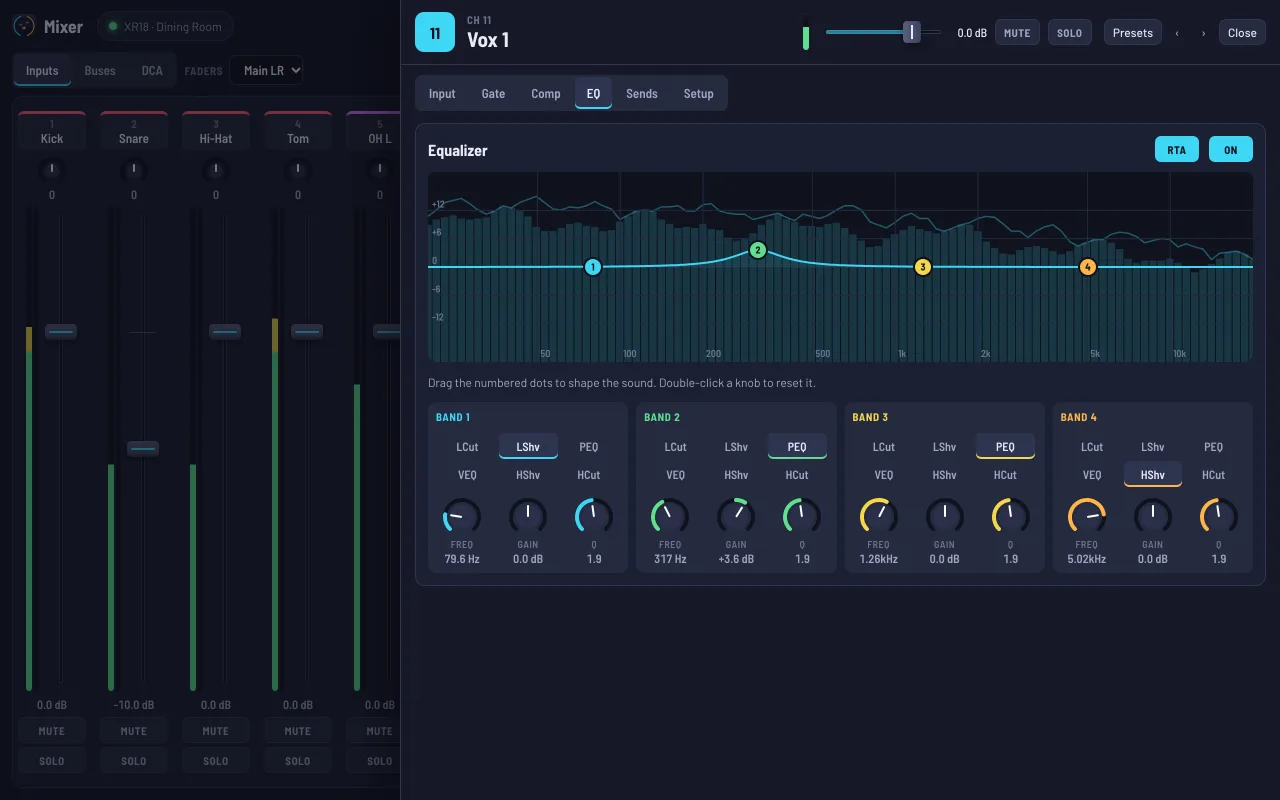Toggle the RTA analyzer display
This screenshot has height=800, width=1280.
pos(1176,150)
